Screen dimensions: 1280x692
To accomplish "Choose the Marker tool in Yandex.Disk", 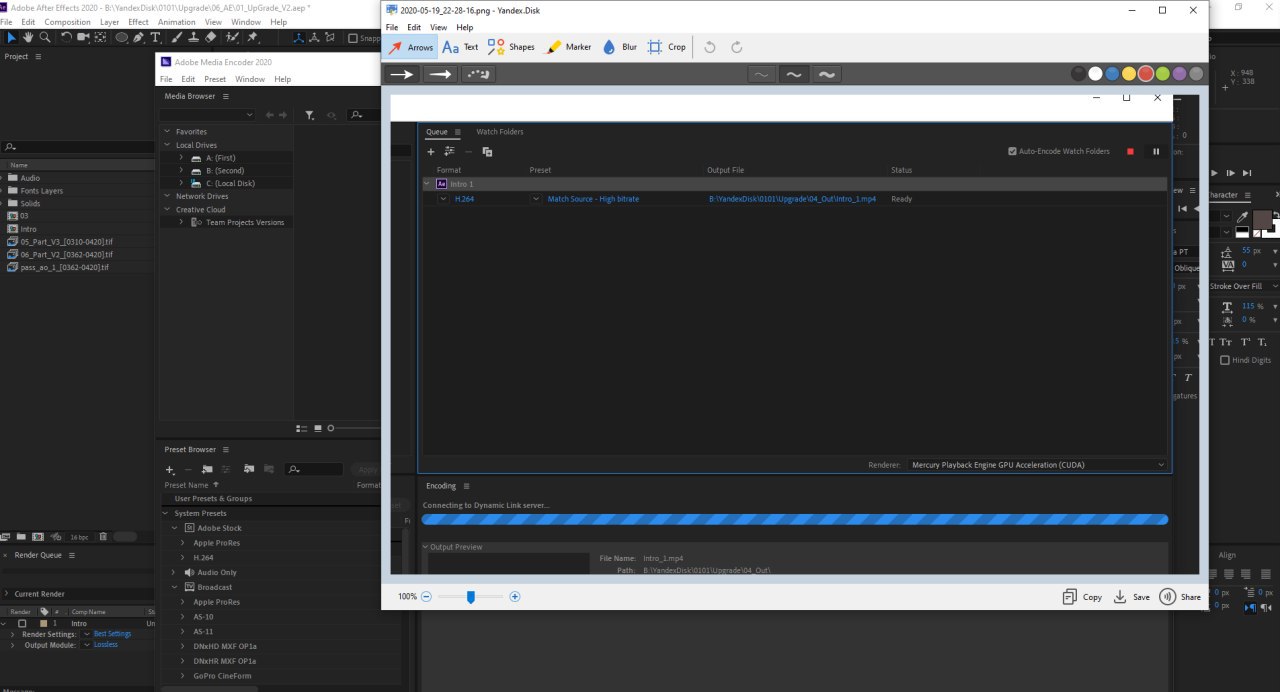I will [568, 47].
